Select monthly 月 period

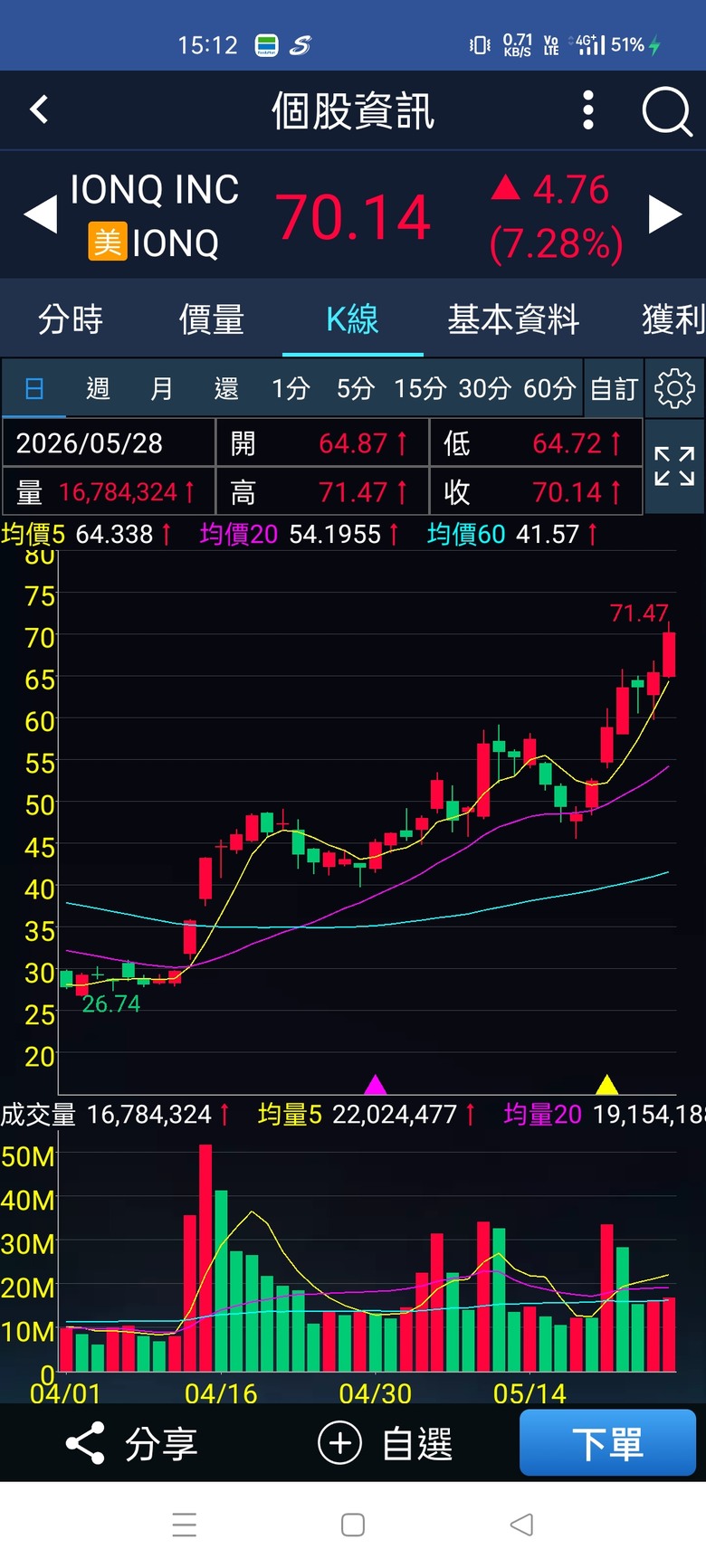(162, 388)
